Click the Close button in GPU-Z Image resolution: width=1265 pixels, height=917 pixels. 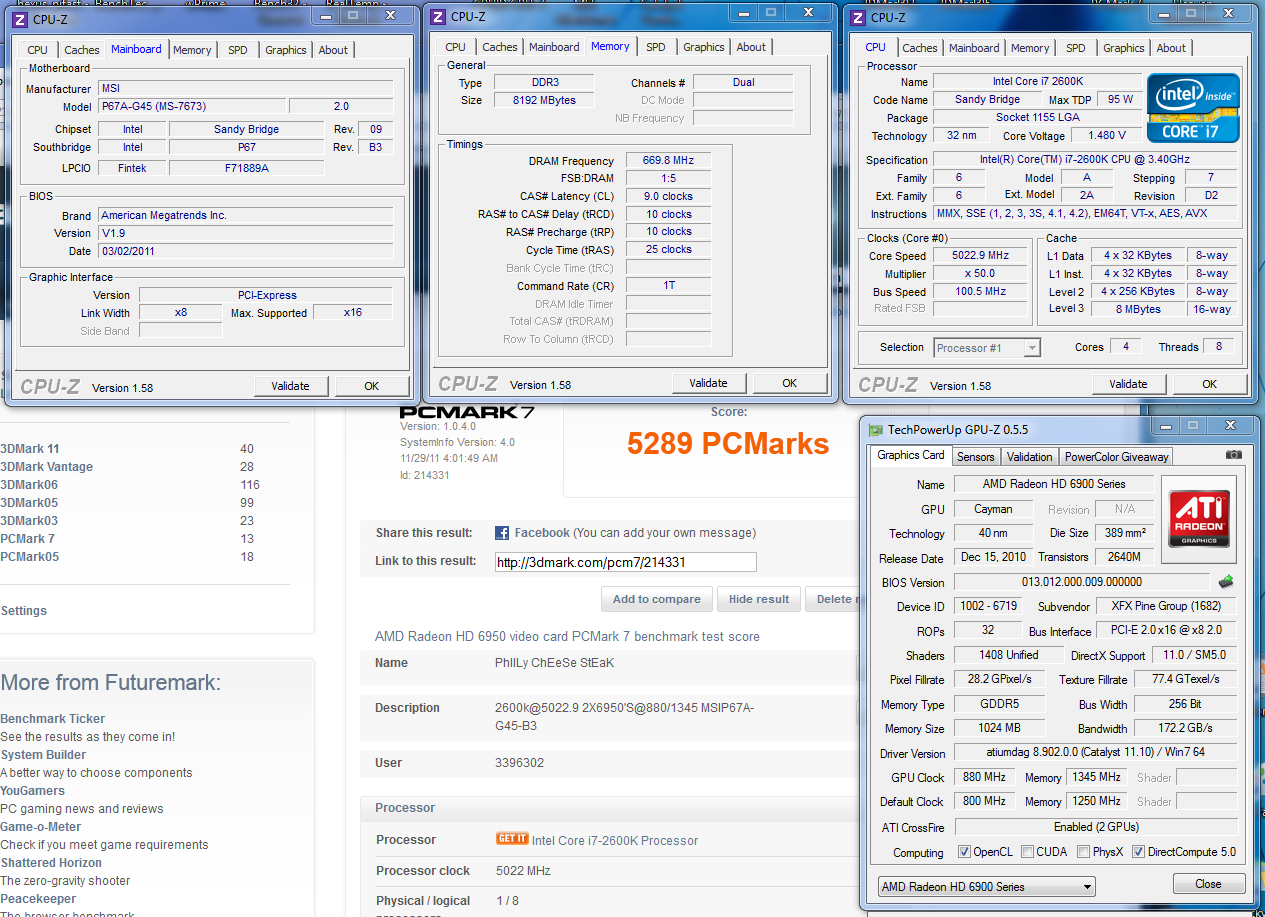tap(1208, 884)
